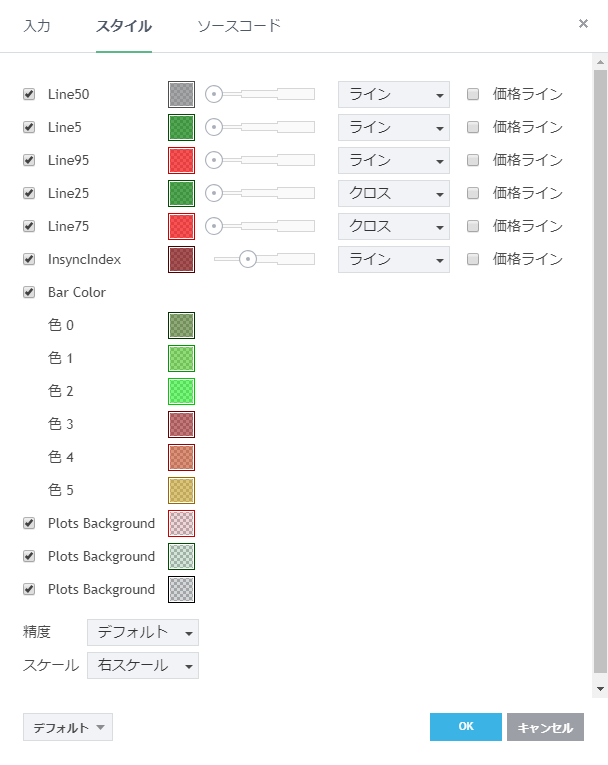Open the スケール 右スケール dropdown

click(x=143, y=665)
